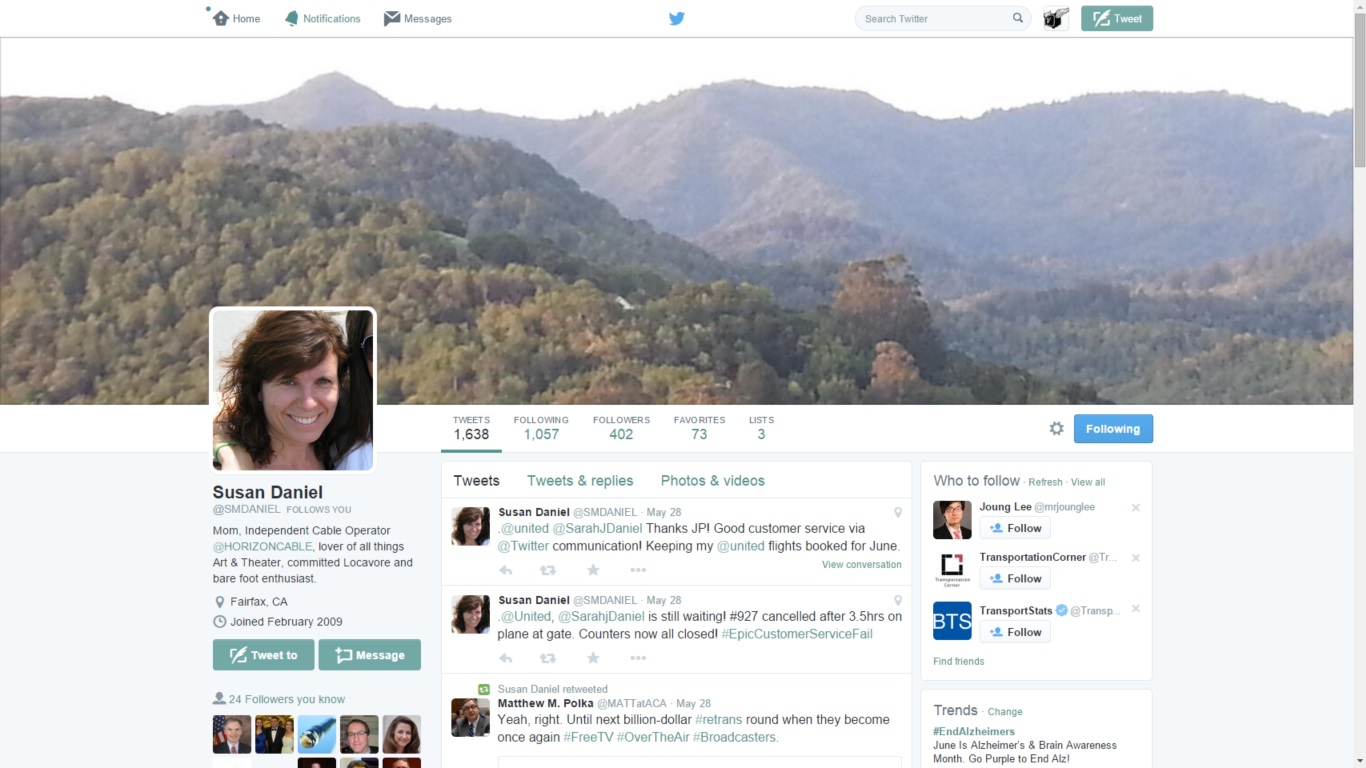This screenshot has width=1366, height=768.
Task: Open account avatar menu in top bar
Action: click(1056, 18)
